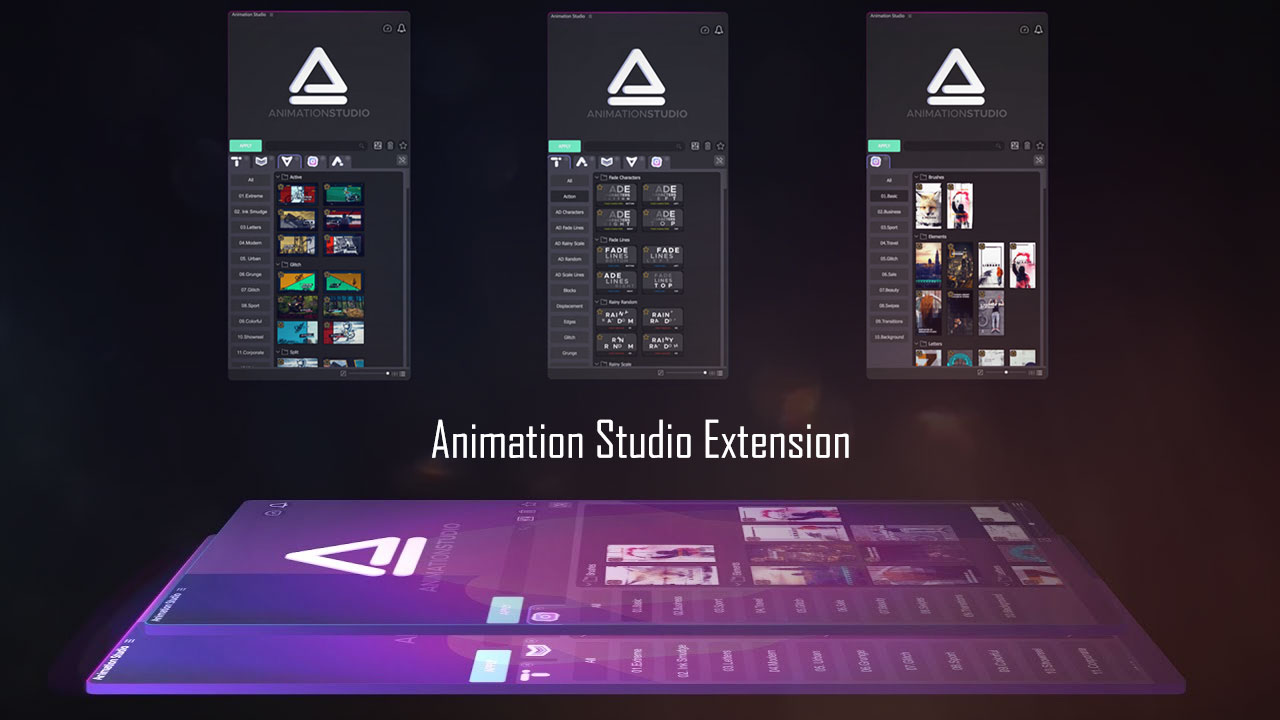Click expand-panel icon in the Fade Characters panel
The width and height of the screenshot is (1280, 720).
tap(721, 160)
